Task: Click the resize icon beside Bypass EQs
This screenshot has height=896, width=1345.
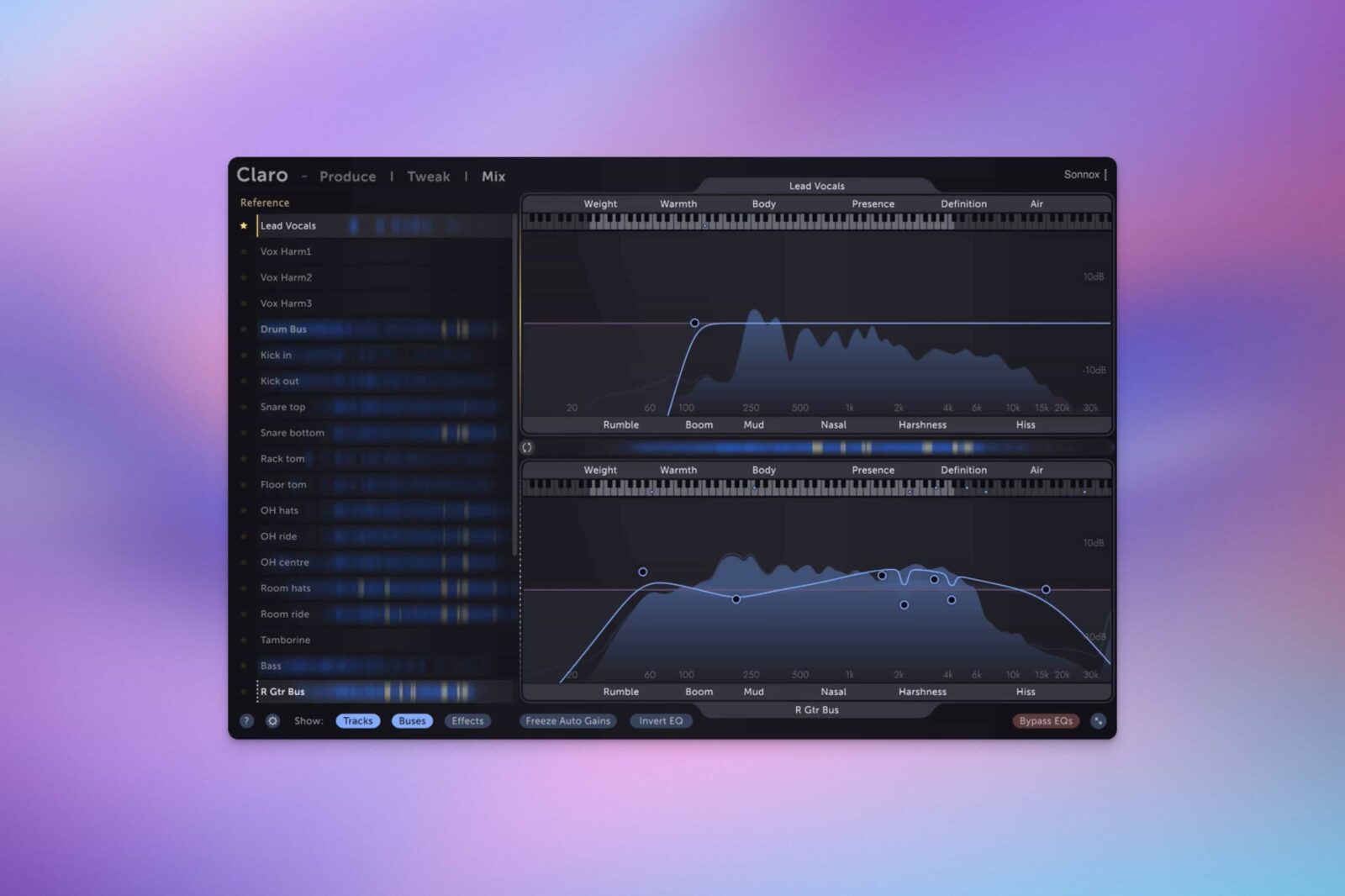Action: (x=1098, y=721)
